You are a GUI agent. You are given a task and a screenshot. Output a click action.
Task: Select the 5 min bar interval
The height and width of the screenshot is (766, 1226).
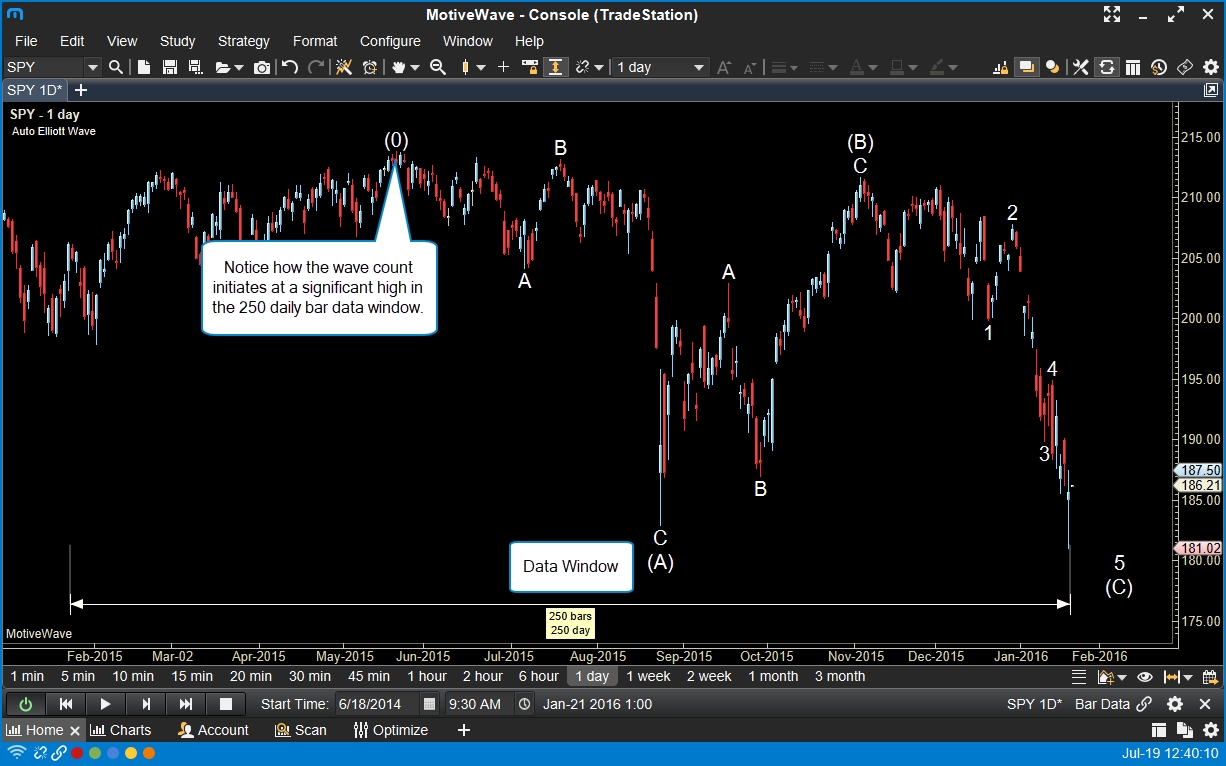click(x=78, y=676)
